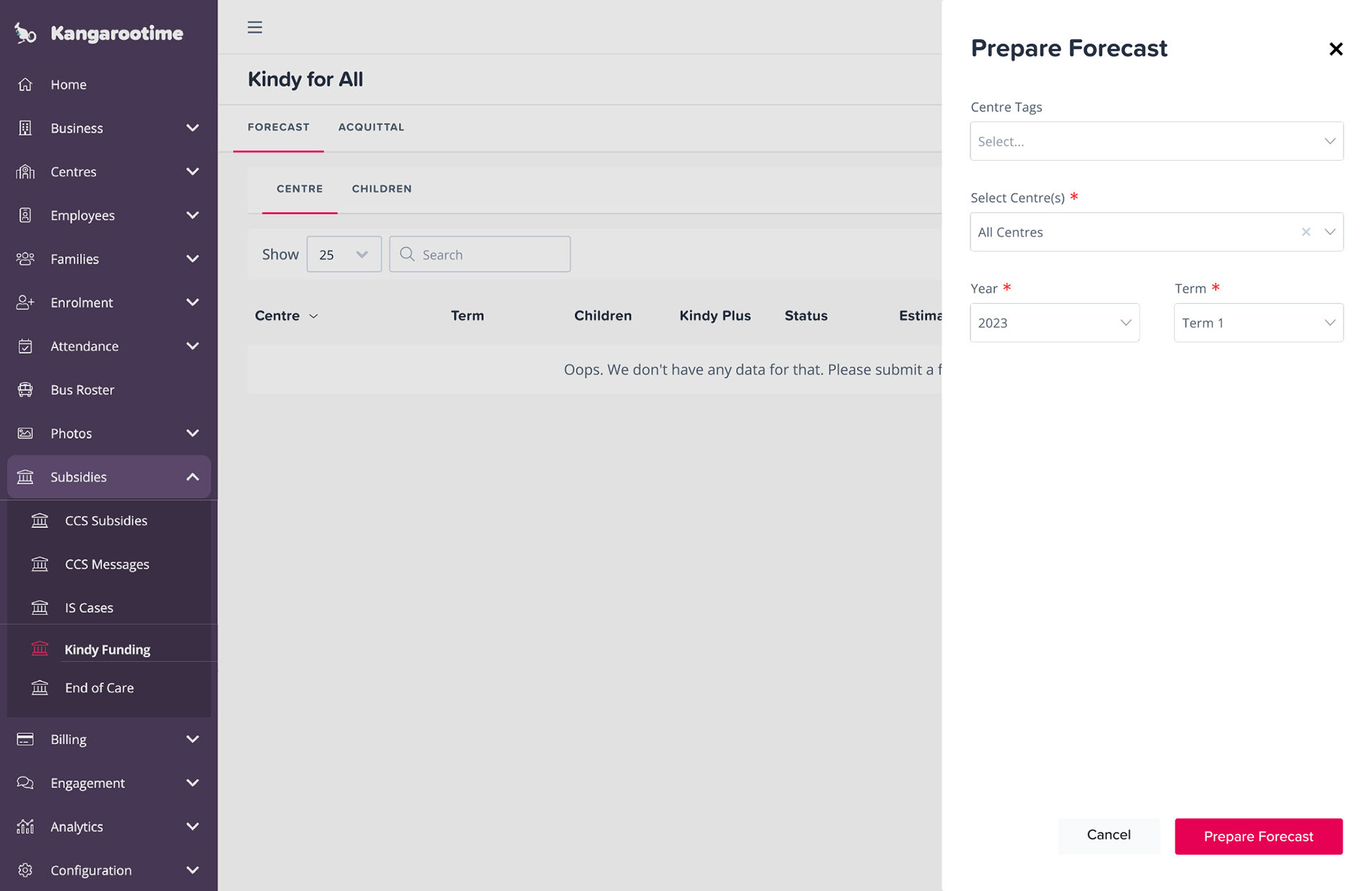Open CCS Messages in sidebar
The image size is (1372, 891).
tap(109, 564)
